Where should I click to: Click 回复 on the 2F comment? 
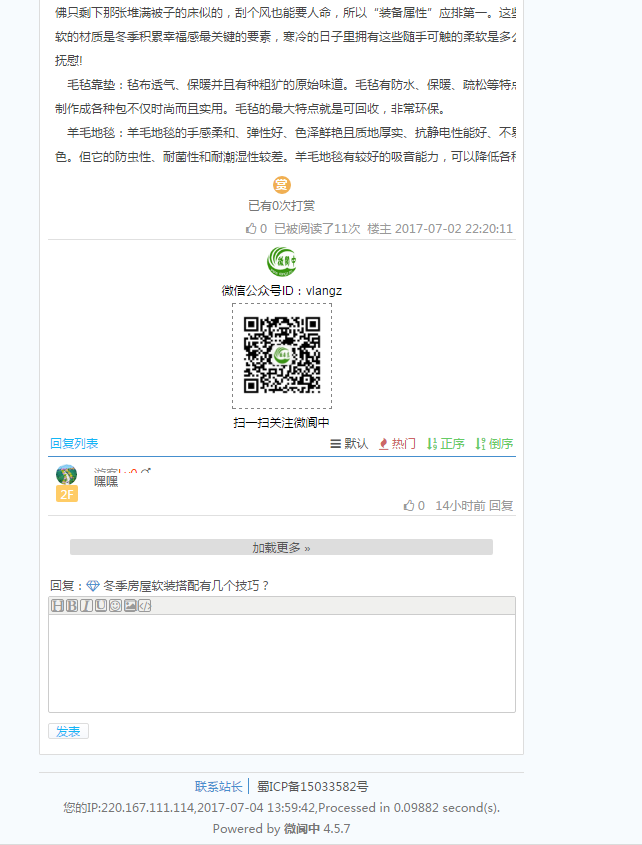click(x=501, y=505)
